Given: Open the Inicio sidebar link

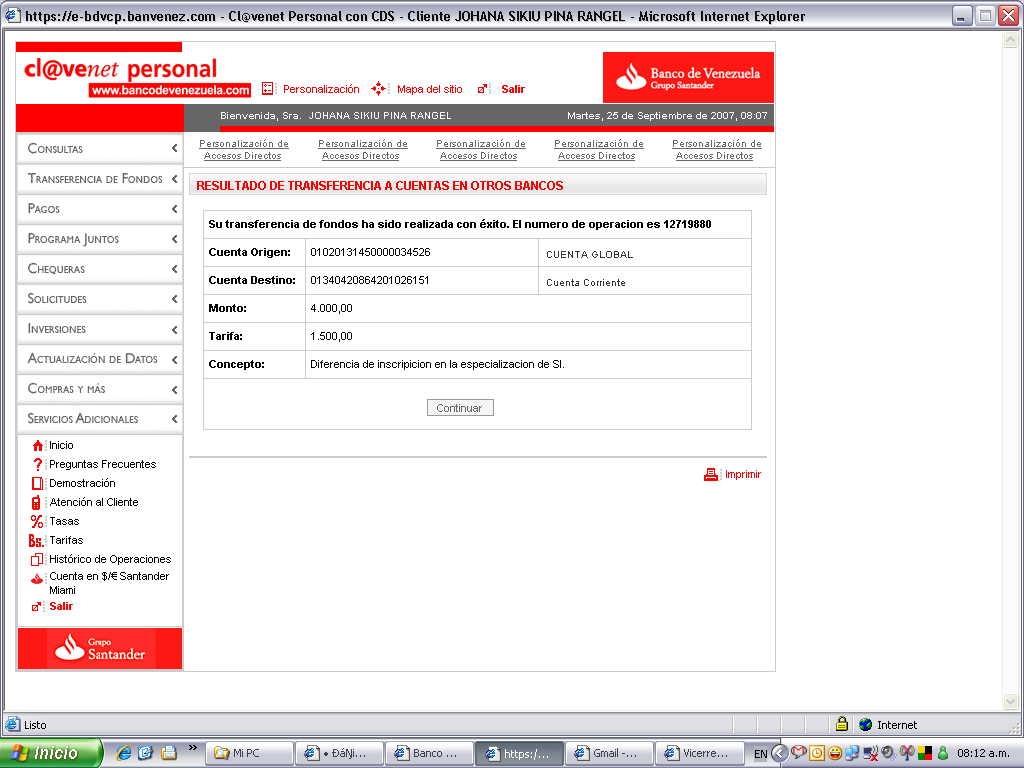Looking at the screenshot, I should click(x=61, y=445).
